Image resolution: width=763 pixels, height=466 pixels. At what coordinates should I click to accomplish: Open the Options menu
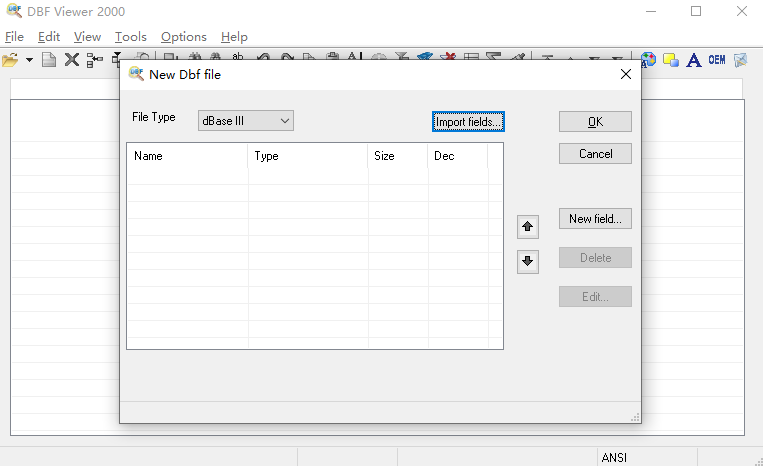[x=184, y=37]
